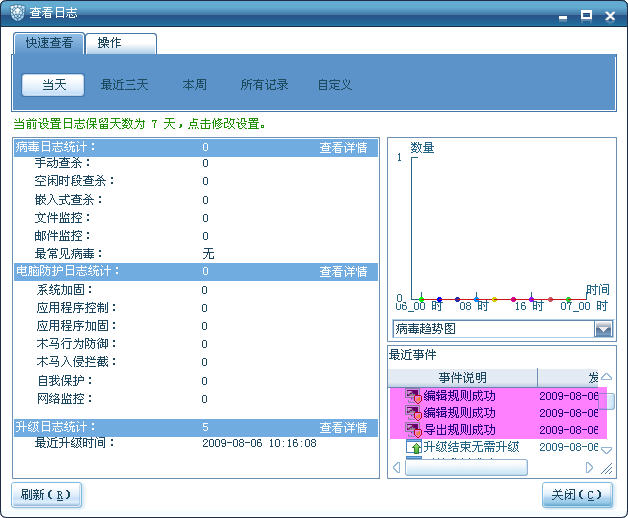Screen dimensions: 628x518
Task: Click the 嵌入式查杀 row label
Action: [68, 200]
